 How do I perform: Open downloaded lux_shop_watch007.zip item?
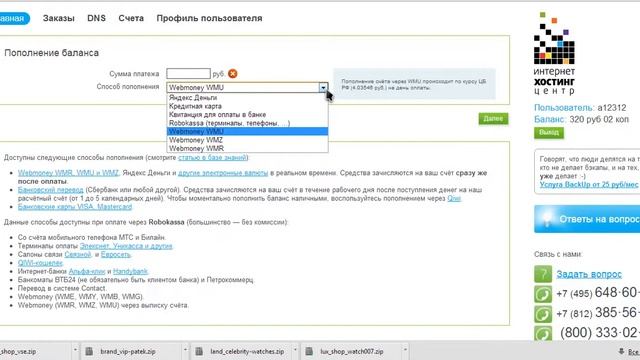pos(352,351)
